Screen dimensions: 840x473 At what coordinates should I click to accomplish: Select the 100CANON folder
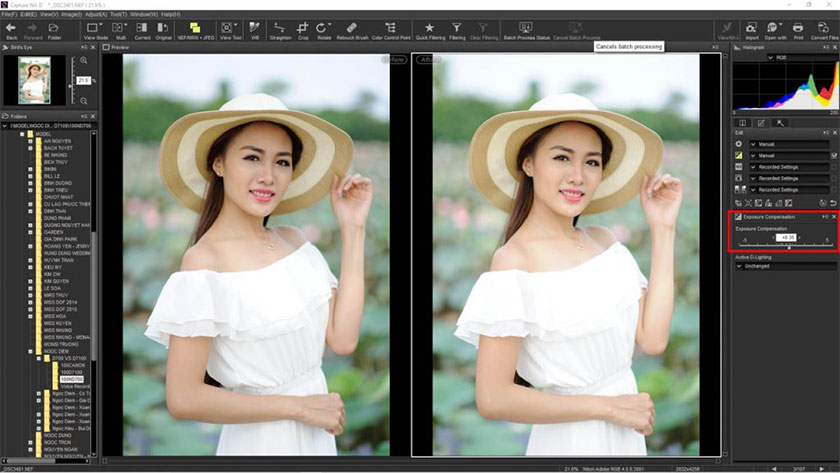tap(72, 365)
